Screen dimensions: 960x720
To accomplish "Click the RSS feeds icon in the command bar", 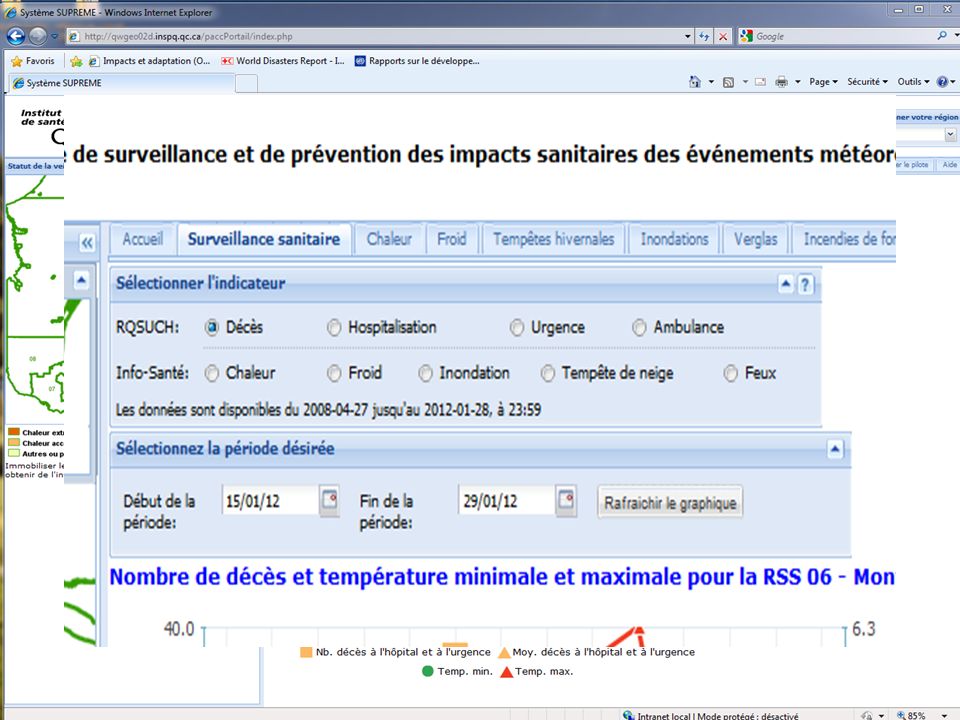I will (728, 82).
